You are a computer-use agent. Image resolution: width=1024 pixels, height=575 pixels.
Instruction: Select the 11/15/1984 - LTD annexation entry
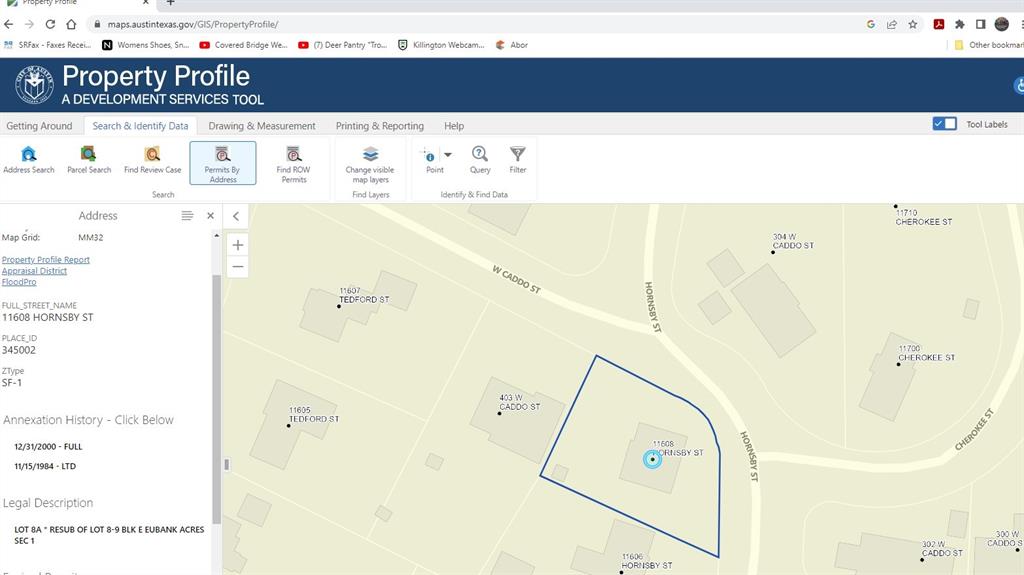click(x=45, y=467)
